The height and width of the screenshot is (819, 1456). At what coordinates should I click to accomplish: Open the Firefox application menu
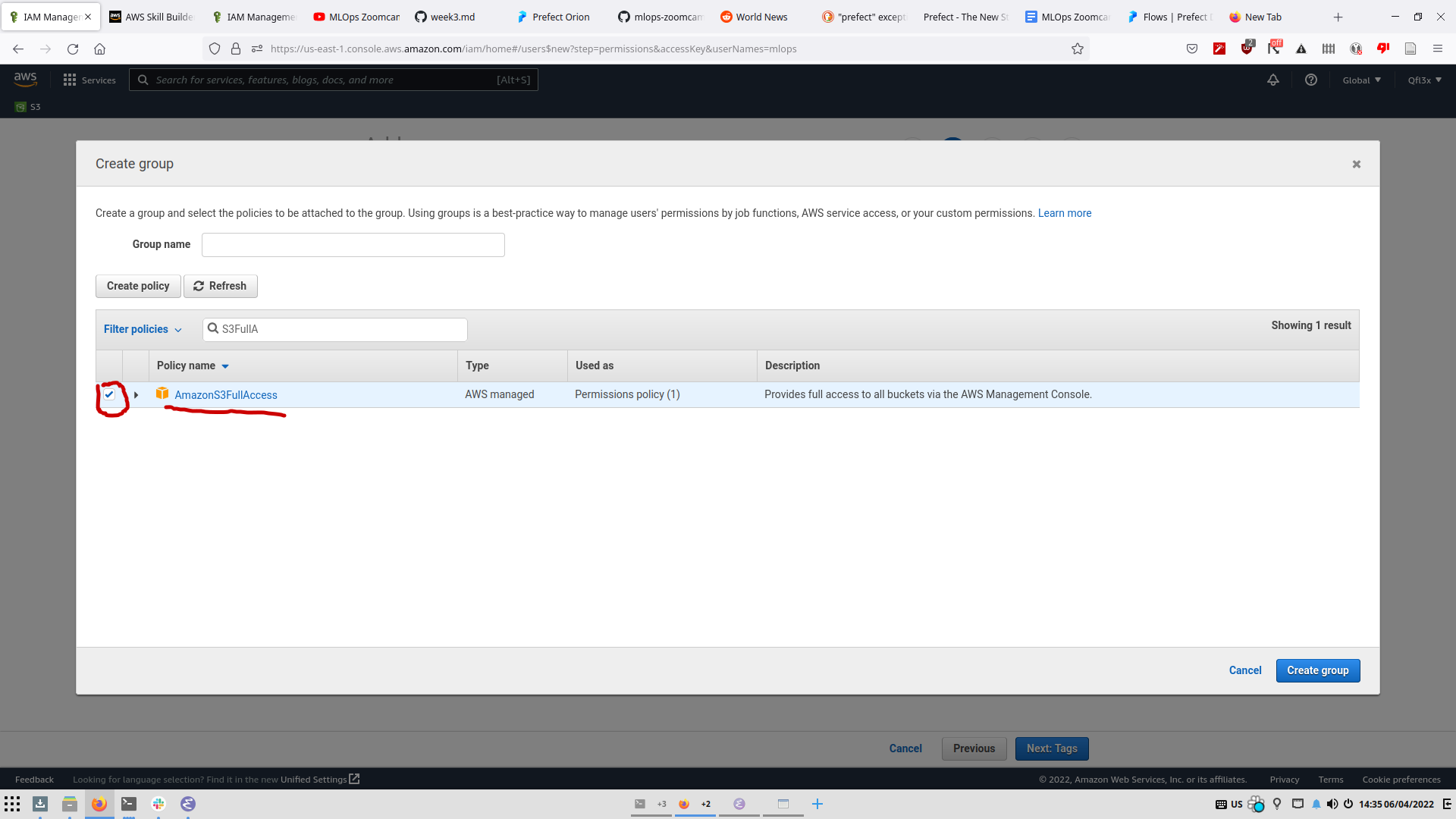point(1437,49)
